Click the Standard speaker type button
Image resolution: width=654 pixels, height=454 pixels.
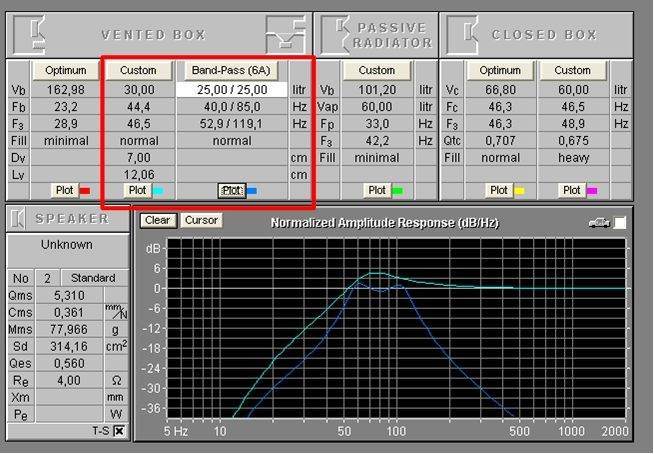[x=92, y=277]
